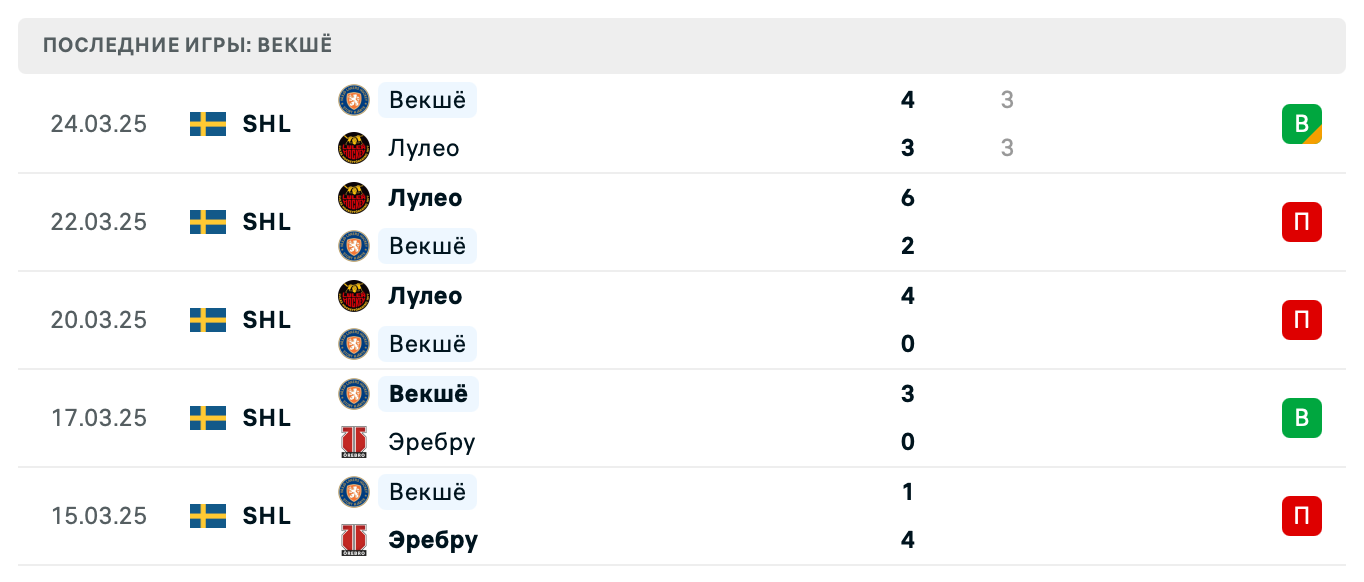The image size is (1364, 582).
Task: Click red loss badge for 22.03.25 match
Action: [1301, 222]
